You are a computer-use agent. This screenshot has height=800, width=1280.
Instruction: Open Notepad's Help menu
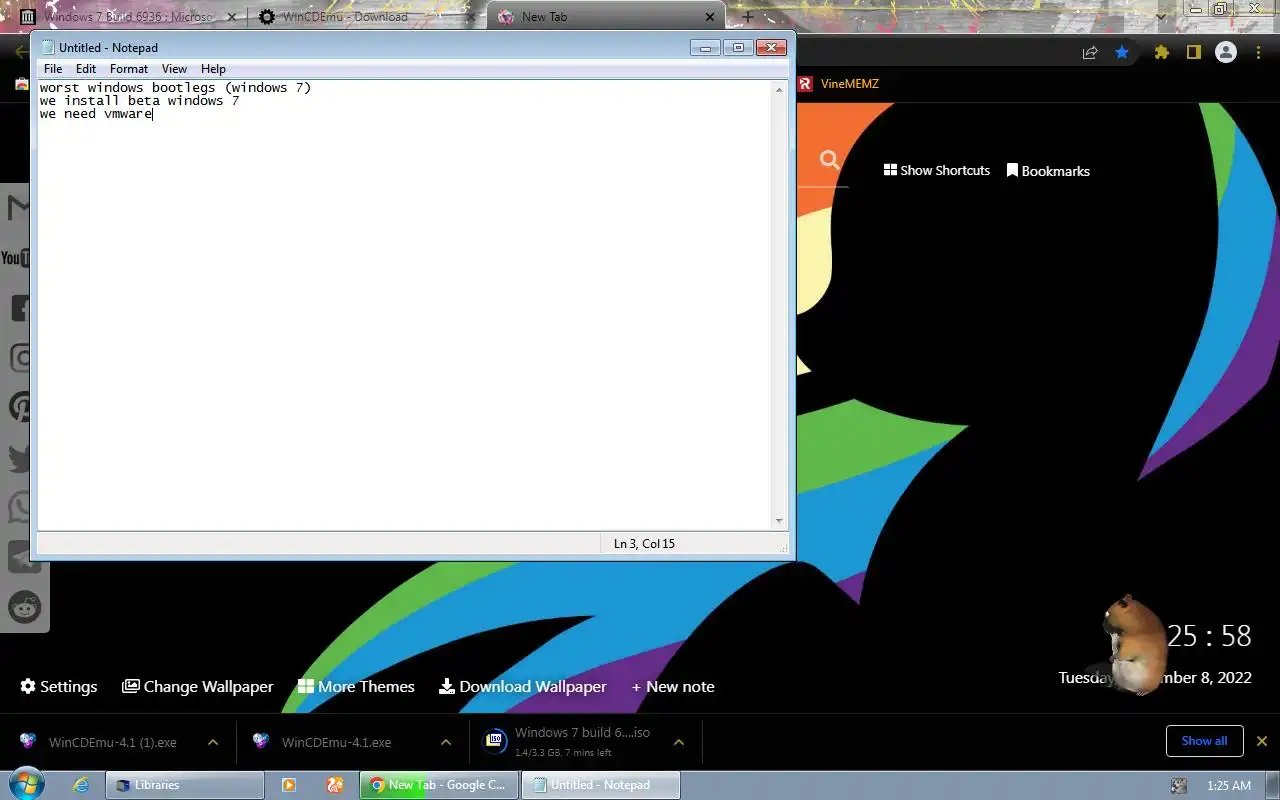[x=213, y=69]
